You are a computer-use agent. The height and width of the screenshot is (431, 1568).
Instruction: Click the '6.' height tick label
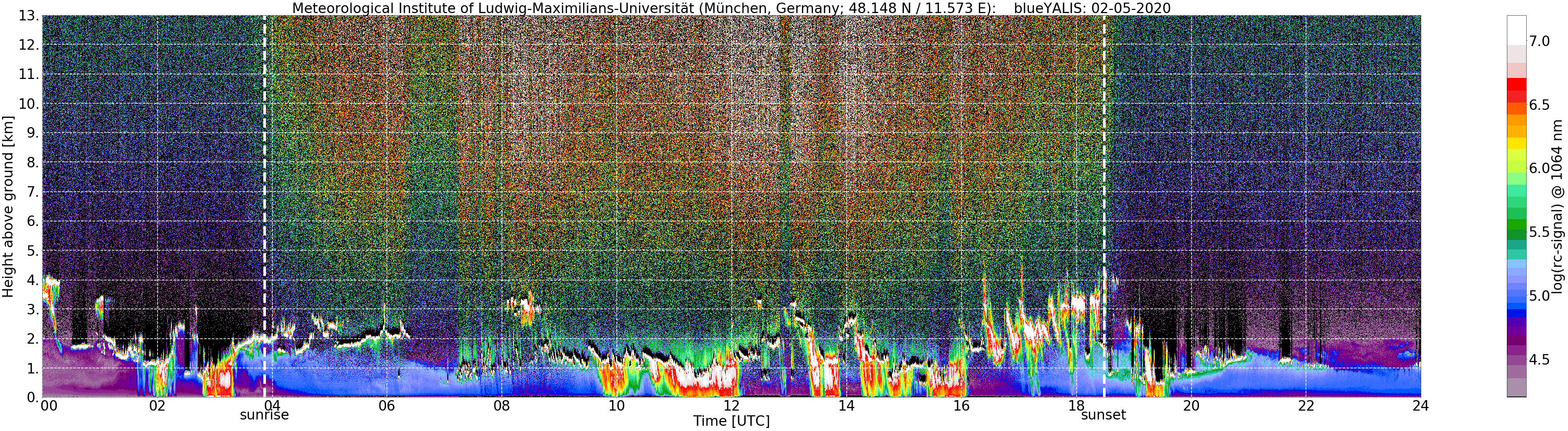pyautogui.click(x=32, y=222)
